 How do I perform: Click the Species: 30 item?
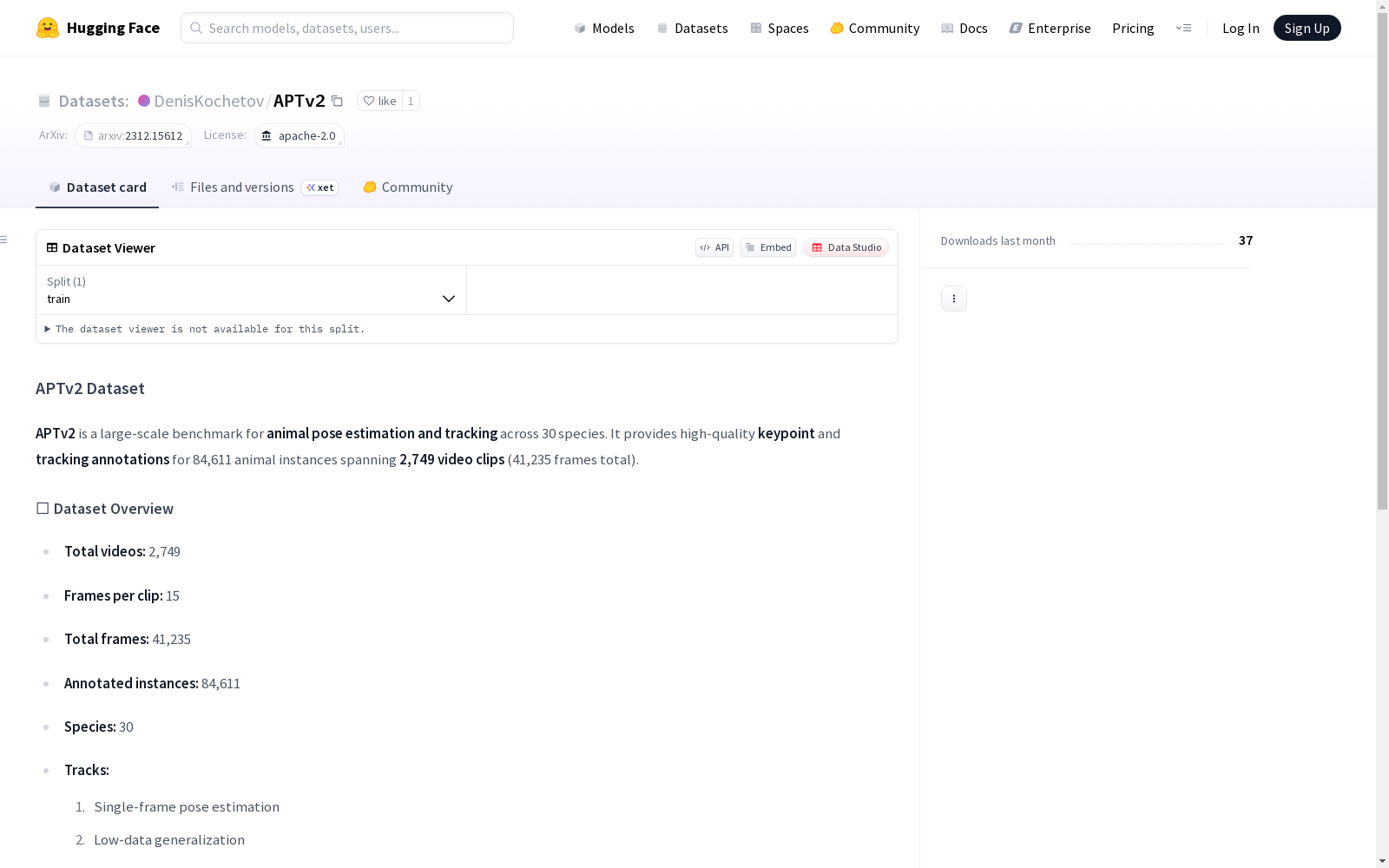(99, 727)
